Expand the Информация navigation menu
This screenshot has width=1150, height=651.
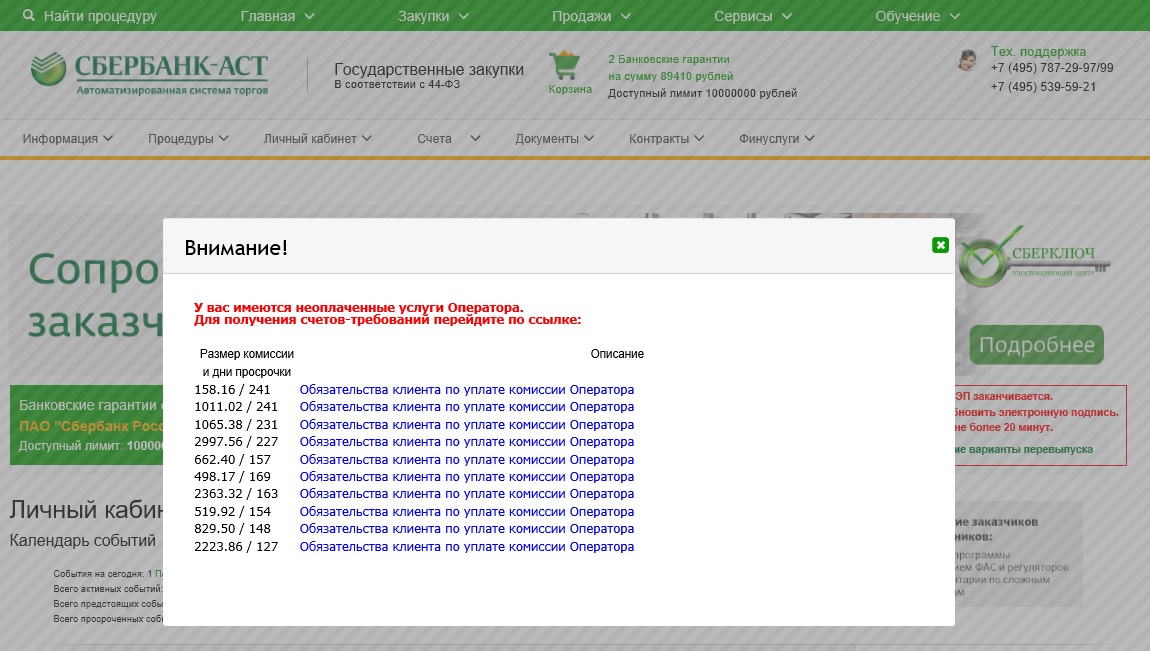click(68, 139)
